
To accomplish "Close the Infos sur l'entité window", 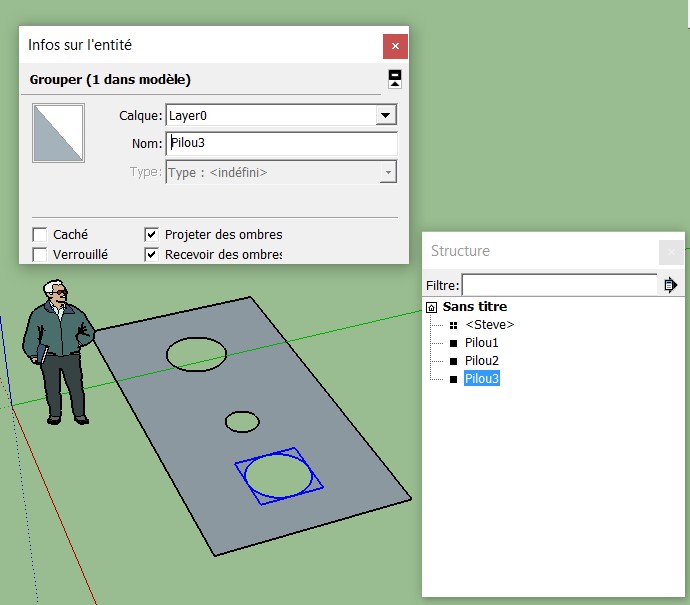I will point(395,46).
